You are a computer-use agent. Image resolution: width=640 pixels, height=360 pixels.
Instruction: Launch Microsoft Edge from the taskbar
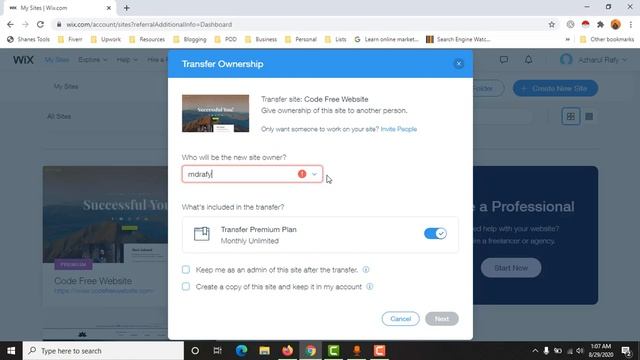(x=241, y=351)
